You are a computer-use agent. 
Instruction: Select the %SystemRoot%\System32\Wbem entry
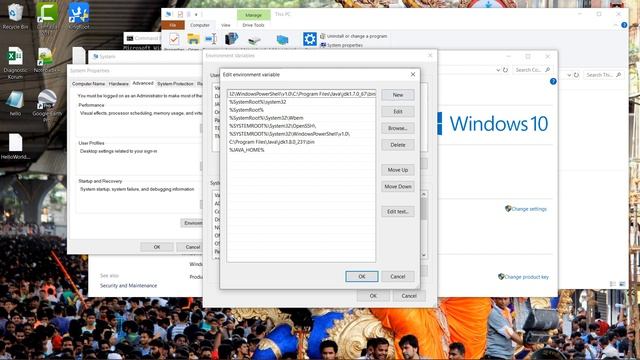[x=301, y=118]
